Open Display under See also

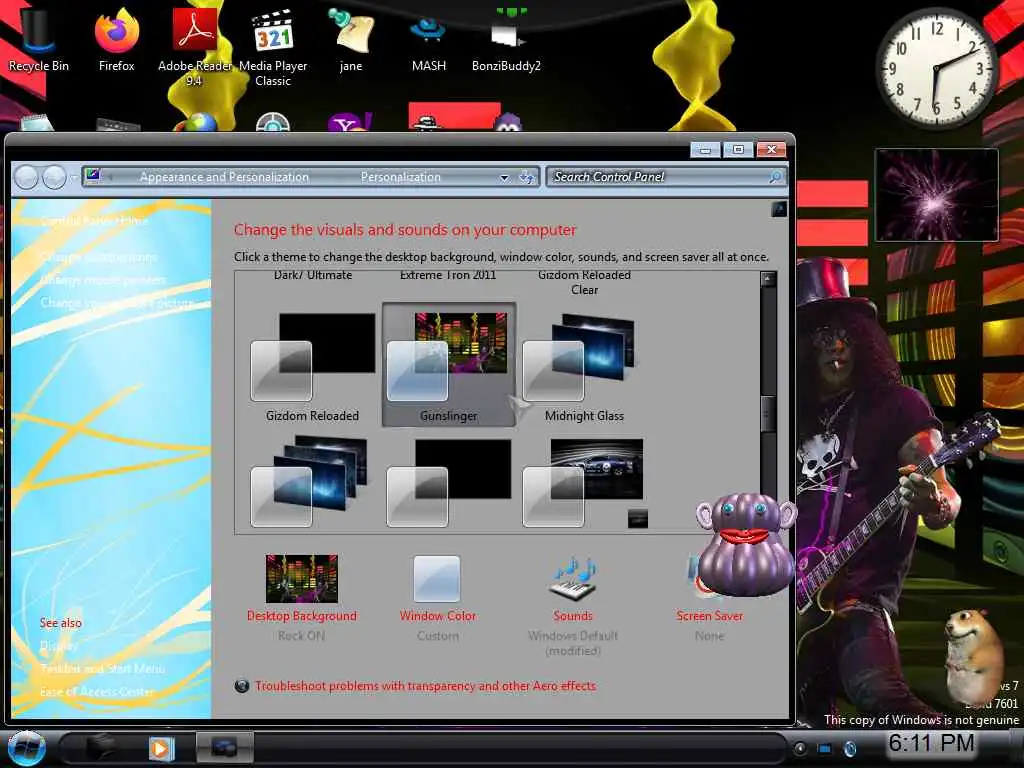[58, 646]
